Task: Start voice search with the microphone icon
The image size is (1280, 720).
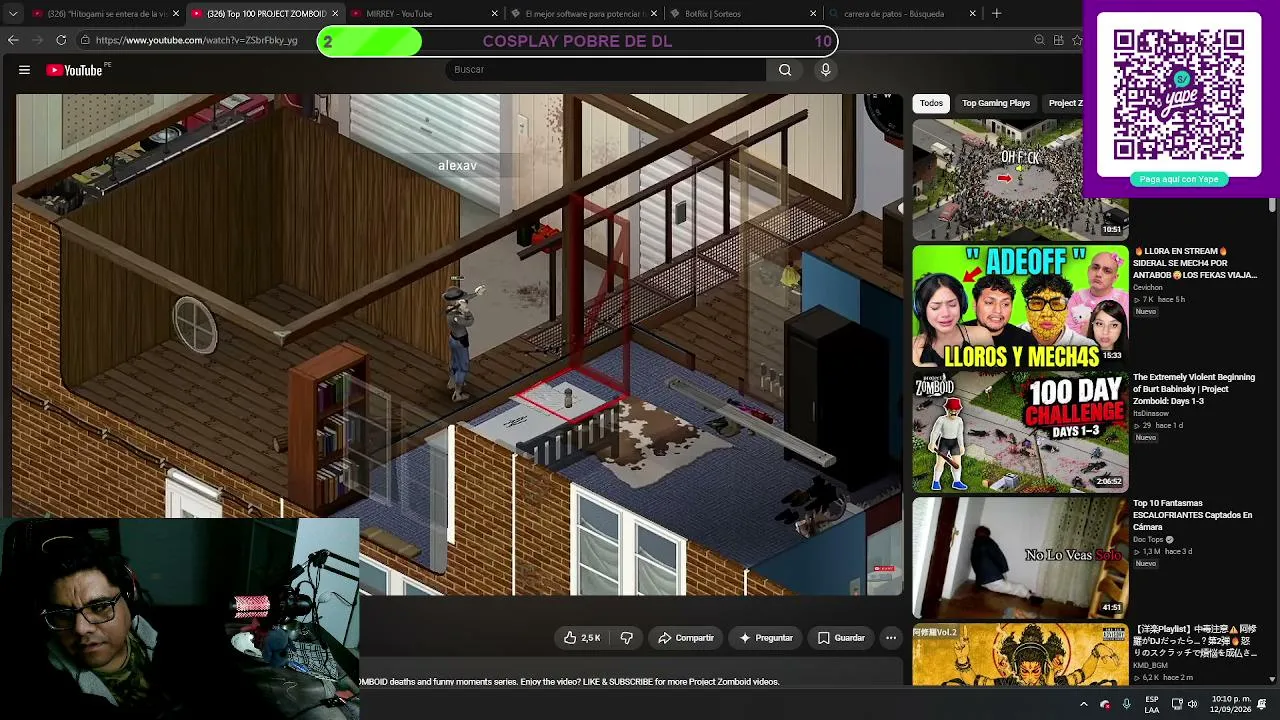Action: 825,70
